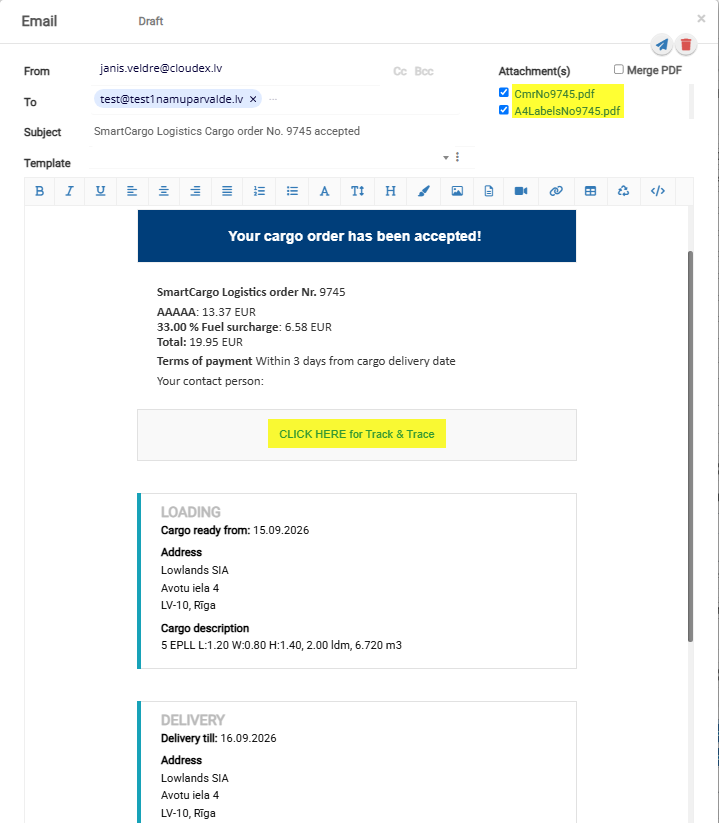Uncheck the A4LabelsNo9745.pdf attachment
This screenshot has height=823, width=719.
pyautogui.click(x=504, y=110)
